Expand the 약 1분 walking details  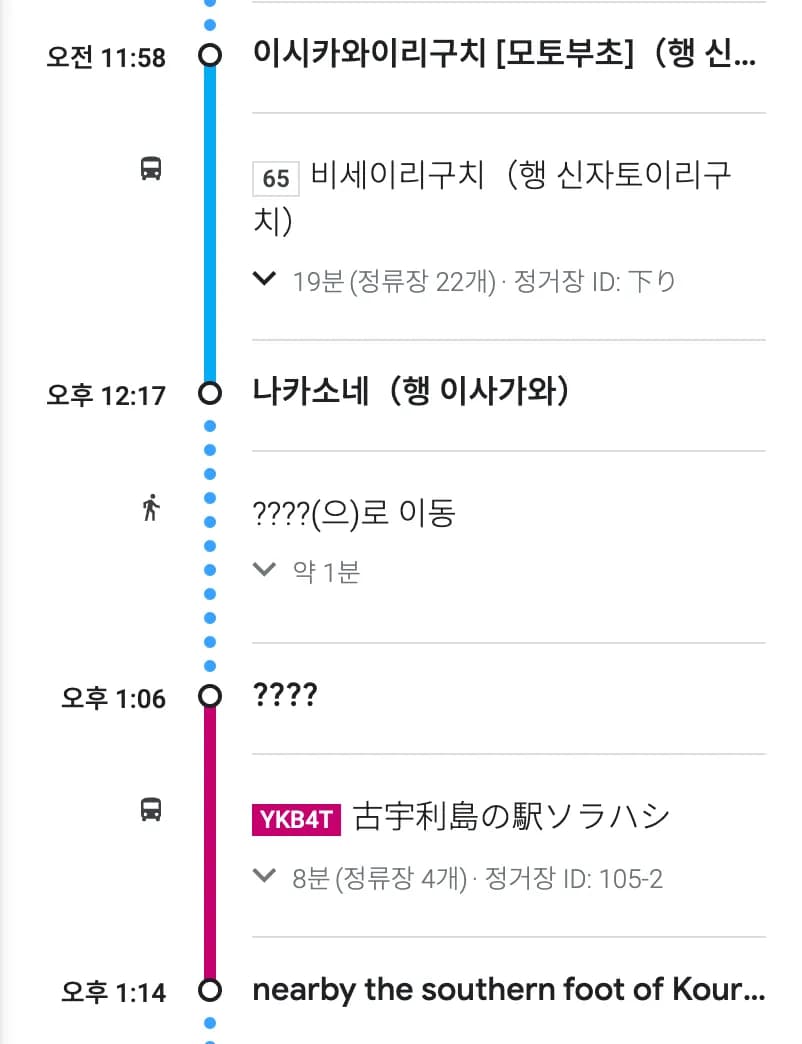(x=264, y=570)
